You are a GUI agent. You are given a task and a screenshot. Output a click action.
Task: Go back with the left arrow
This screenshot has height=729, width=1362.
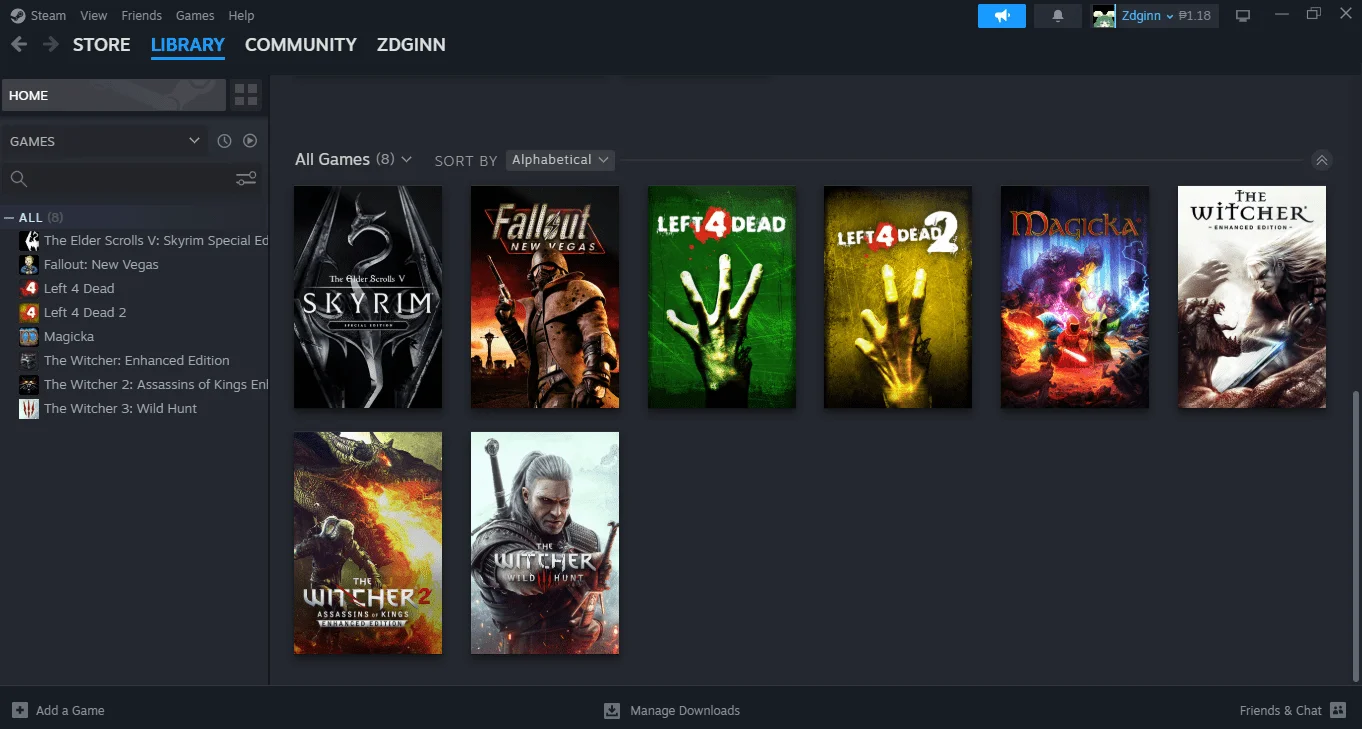[x=18, y=45]
